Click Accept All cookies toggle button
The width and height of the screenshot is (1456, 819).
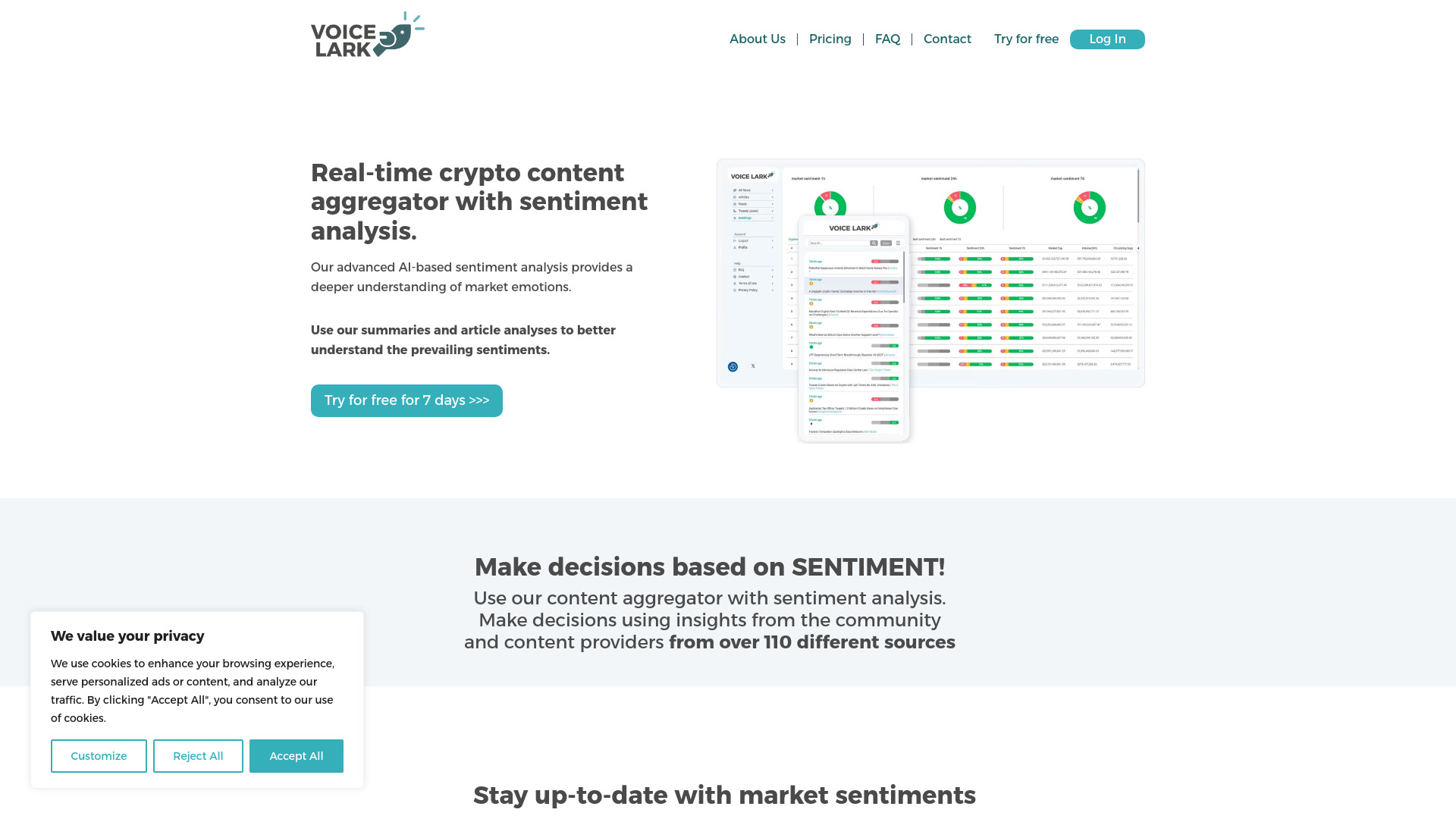coord(296,755)
